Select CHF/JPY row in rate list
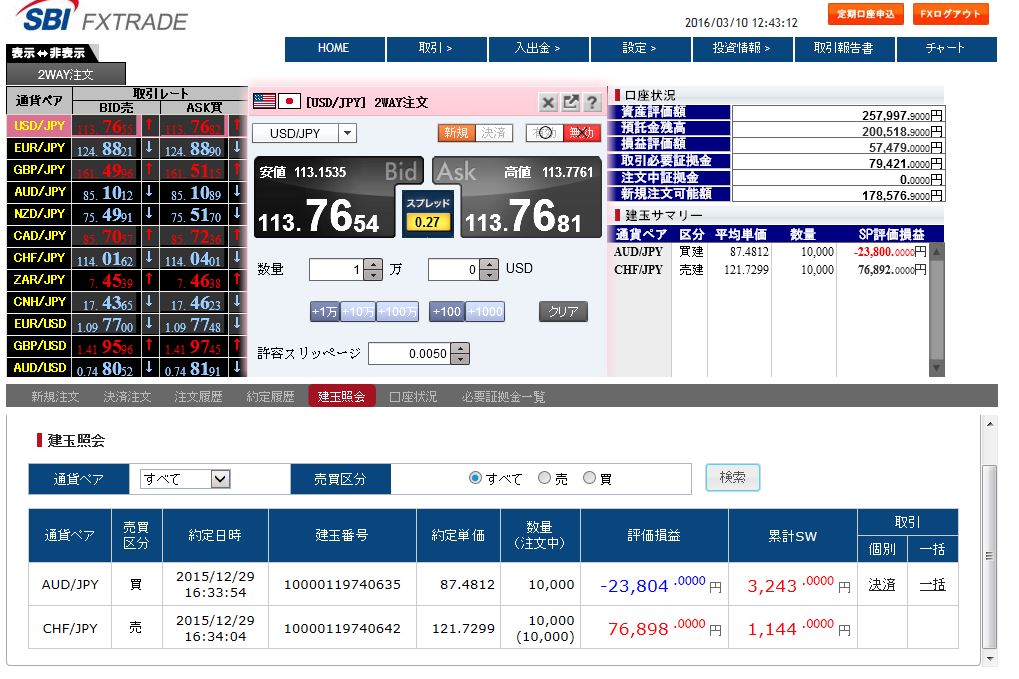The width and height of the screenshot is (1019, 679). pos(127,258)
